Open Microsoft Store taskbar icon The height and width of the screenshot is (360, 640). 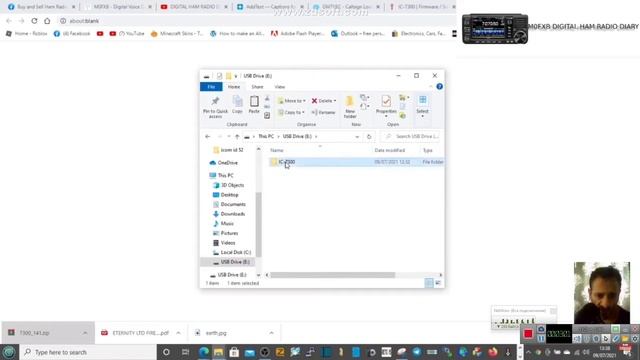(x=234, y=352)
